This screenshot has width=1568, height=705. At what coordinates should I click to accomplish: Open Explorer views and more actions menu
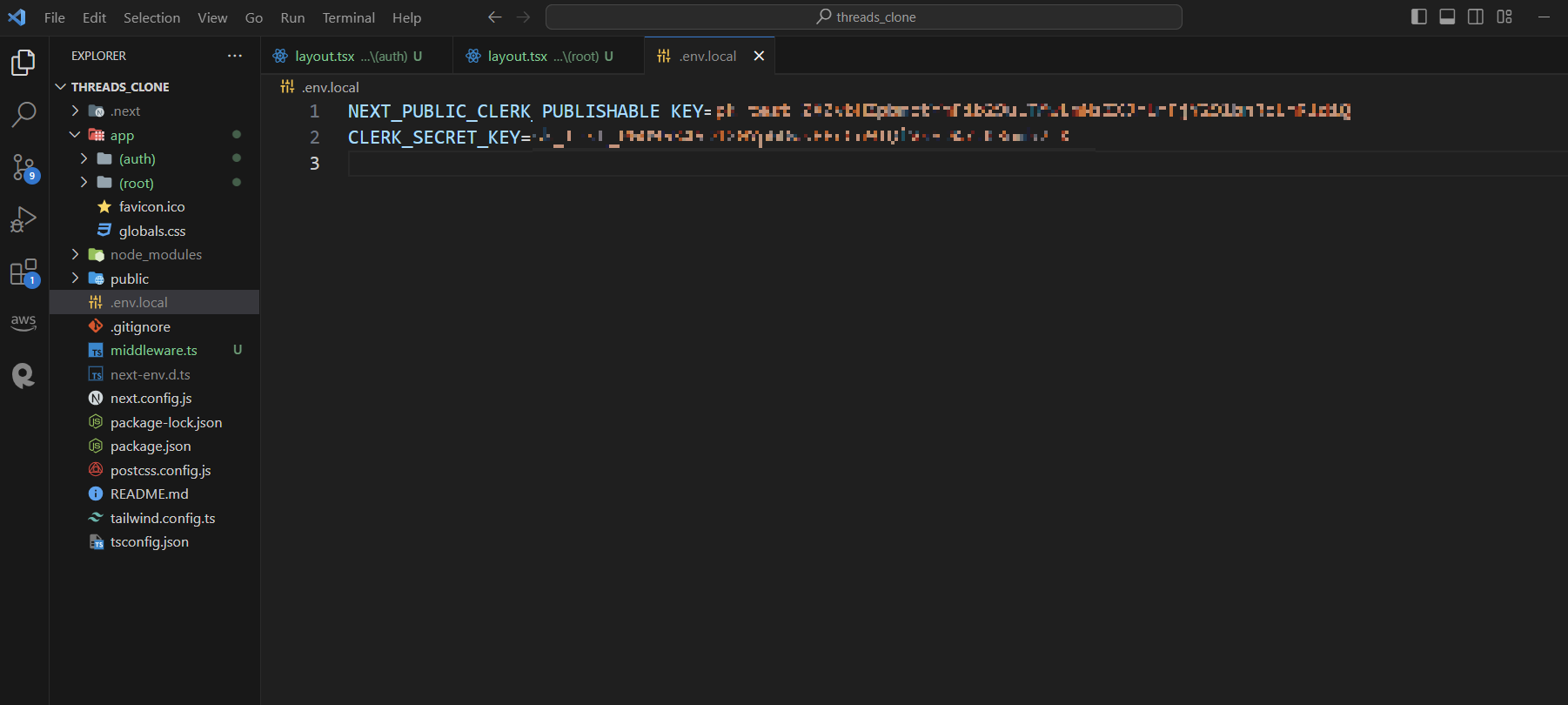pyautogui.click(x=235, y=56)
